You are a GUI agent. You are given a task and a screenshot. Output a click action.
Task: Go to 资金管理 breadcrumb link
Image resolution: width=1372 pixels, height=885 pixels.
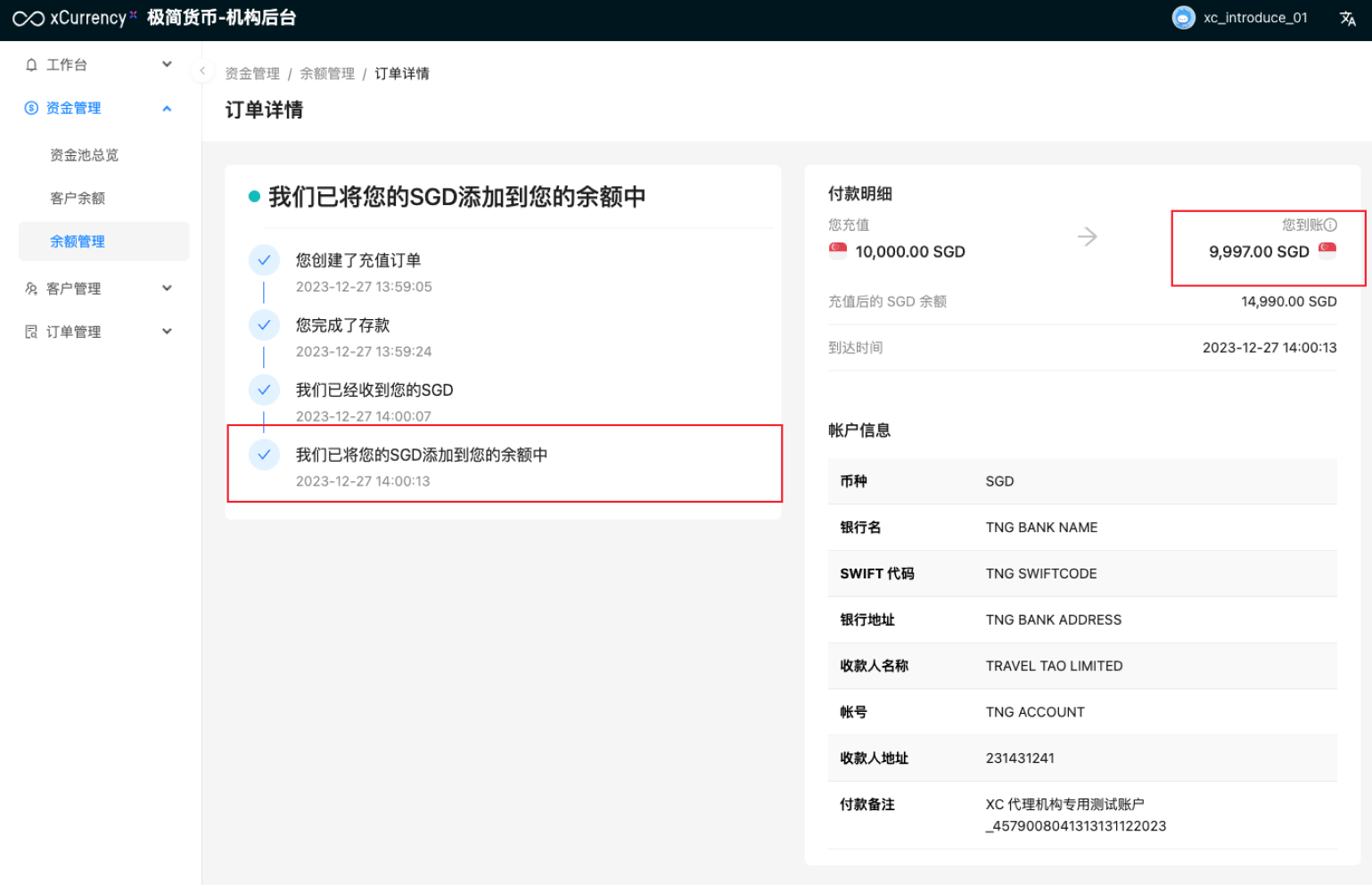click(x=252, y=73)
